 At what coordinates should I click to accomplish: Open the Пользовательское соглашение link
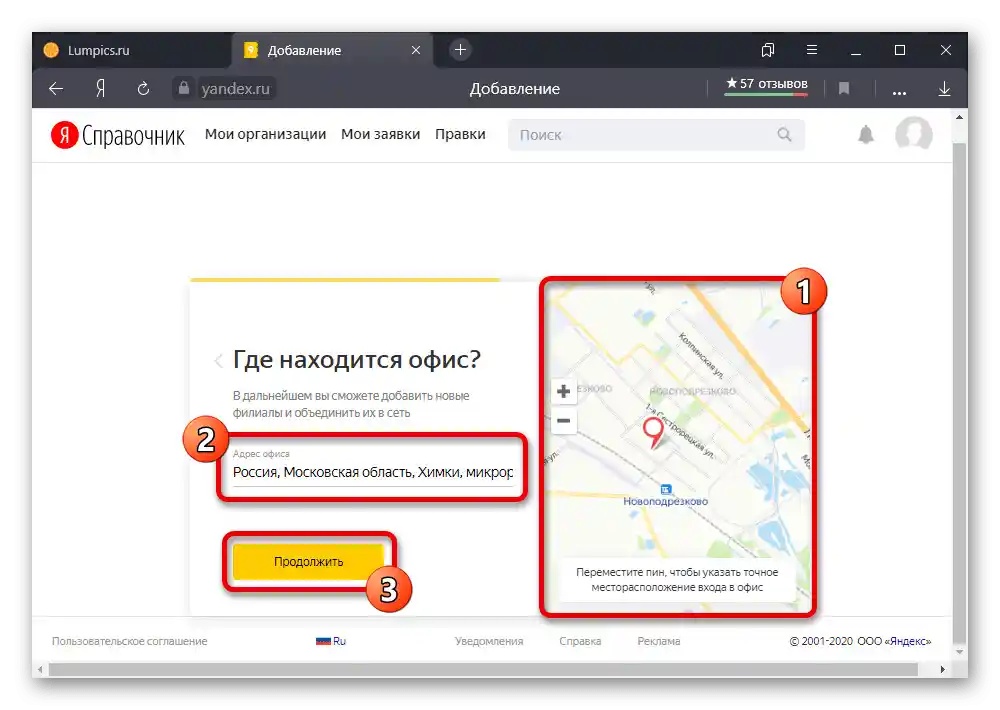coord(128,641)
